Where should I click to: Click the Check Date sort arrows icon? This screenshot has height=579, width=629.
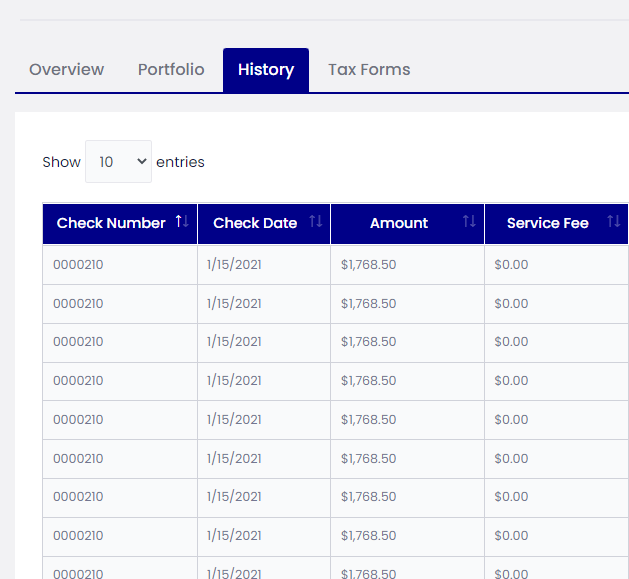tap(315, 222)
